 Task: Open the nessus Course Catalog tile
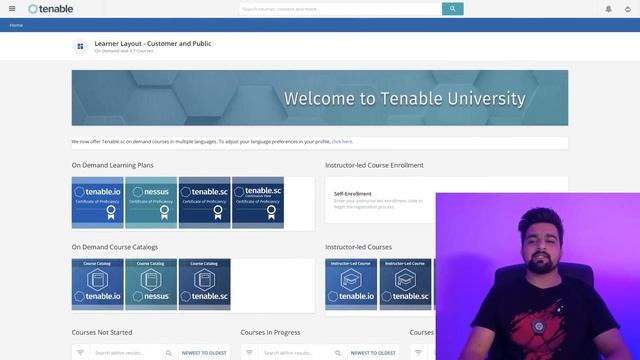point(151,284)
